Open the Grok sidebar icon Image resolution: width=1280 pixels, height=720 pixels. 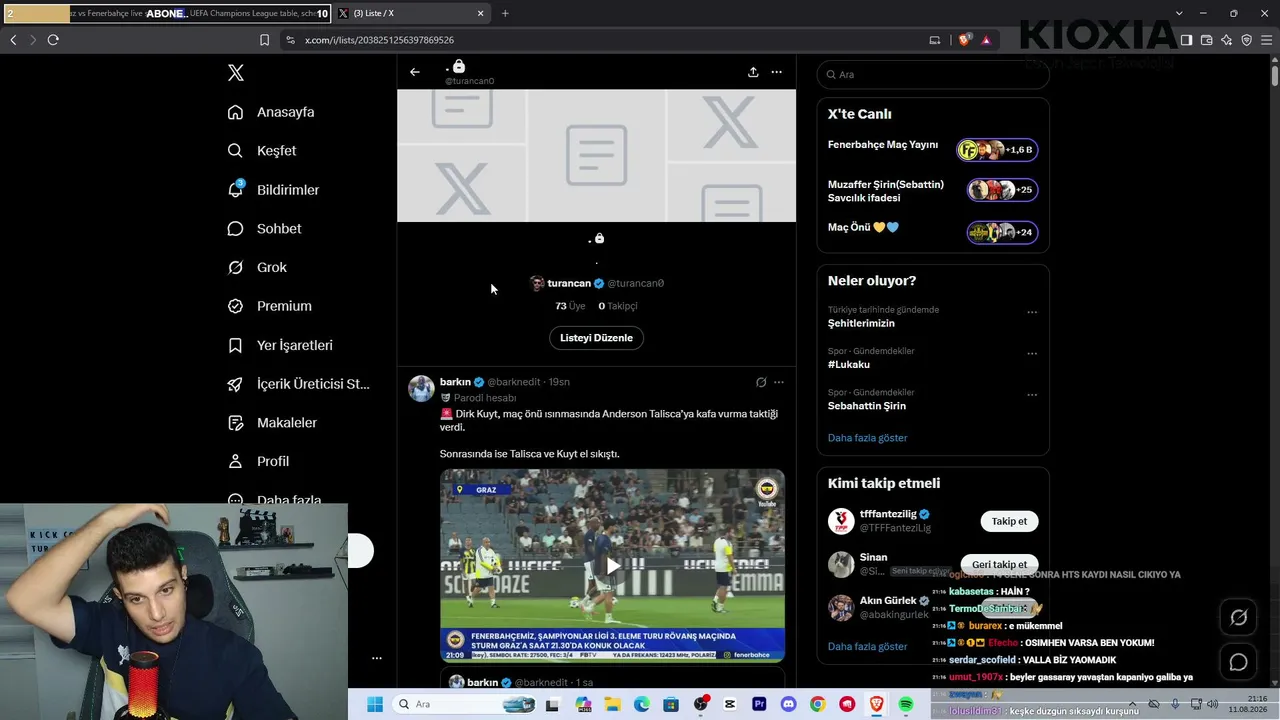tap(235, 267)
